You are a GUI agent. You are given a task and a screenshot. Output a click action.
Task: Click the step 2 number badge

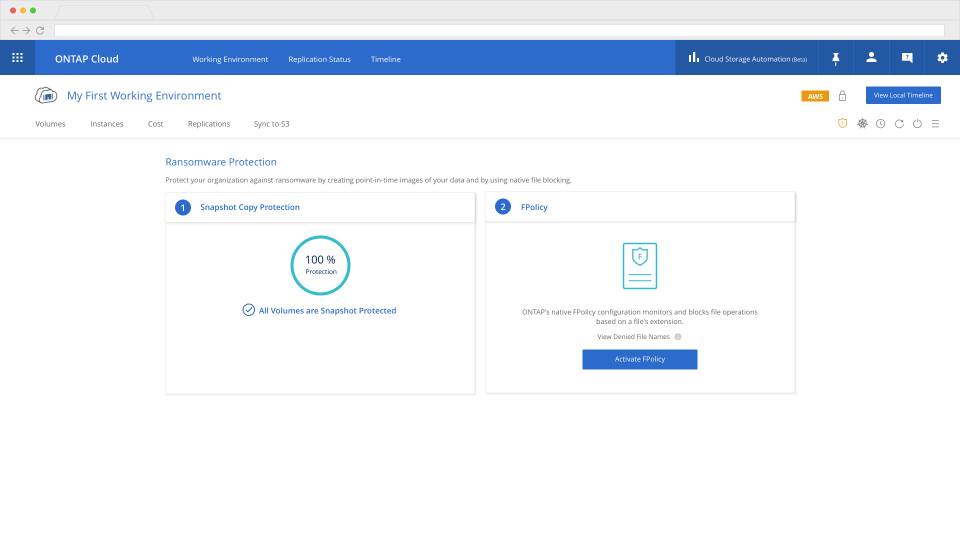tap(503, 206)
